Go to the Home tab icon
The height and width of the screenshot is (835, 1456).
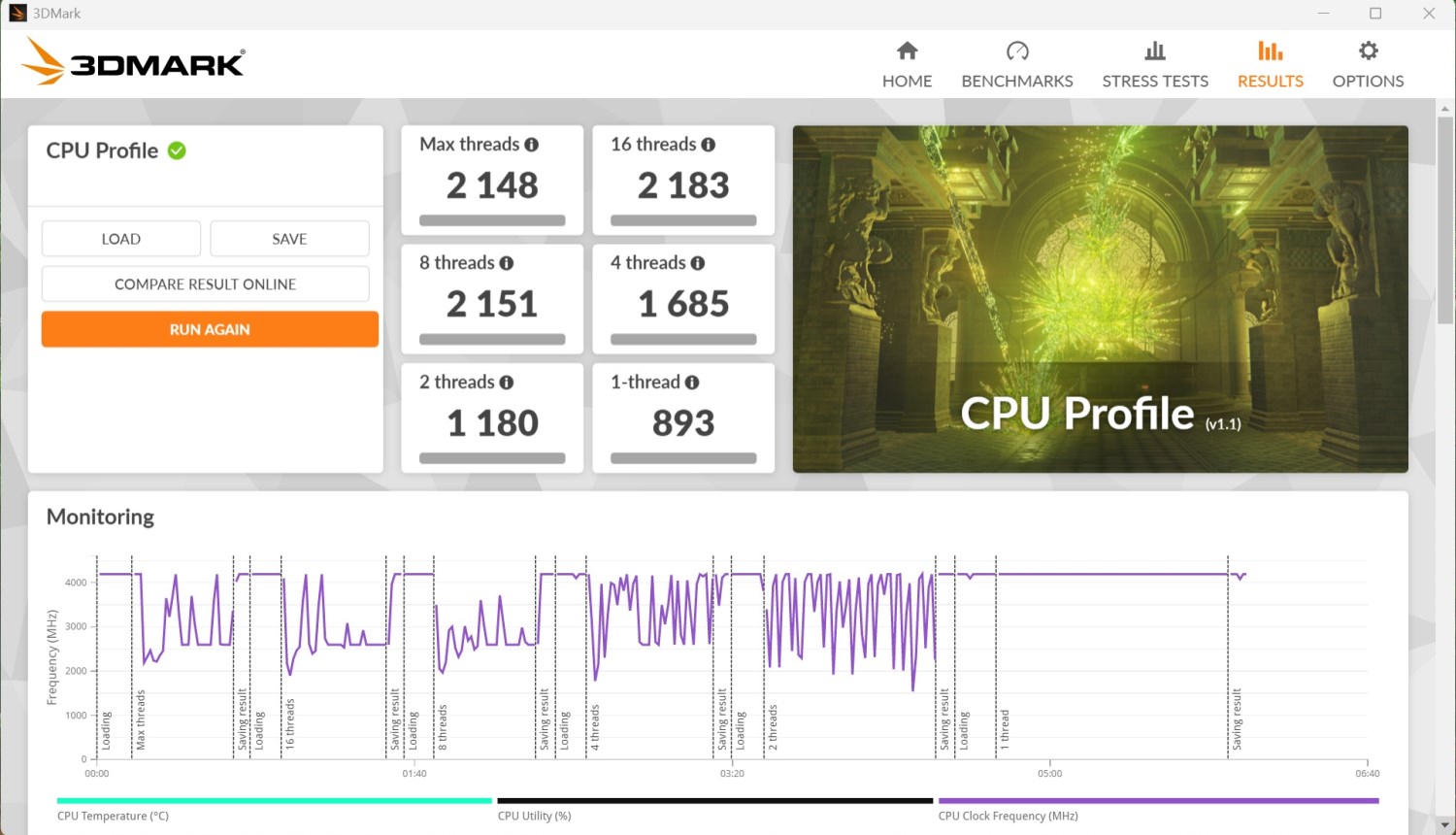coord(908,50)
